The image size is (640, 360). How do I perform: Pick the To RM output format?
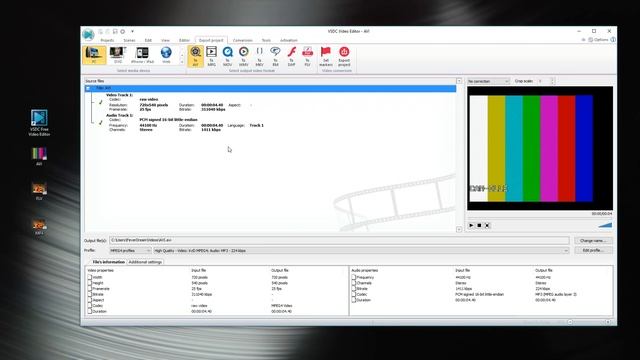[275, 56]
